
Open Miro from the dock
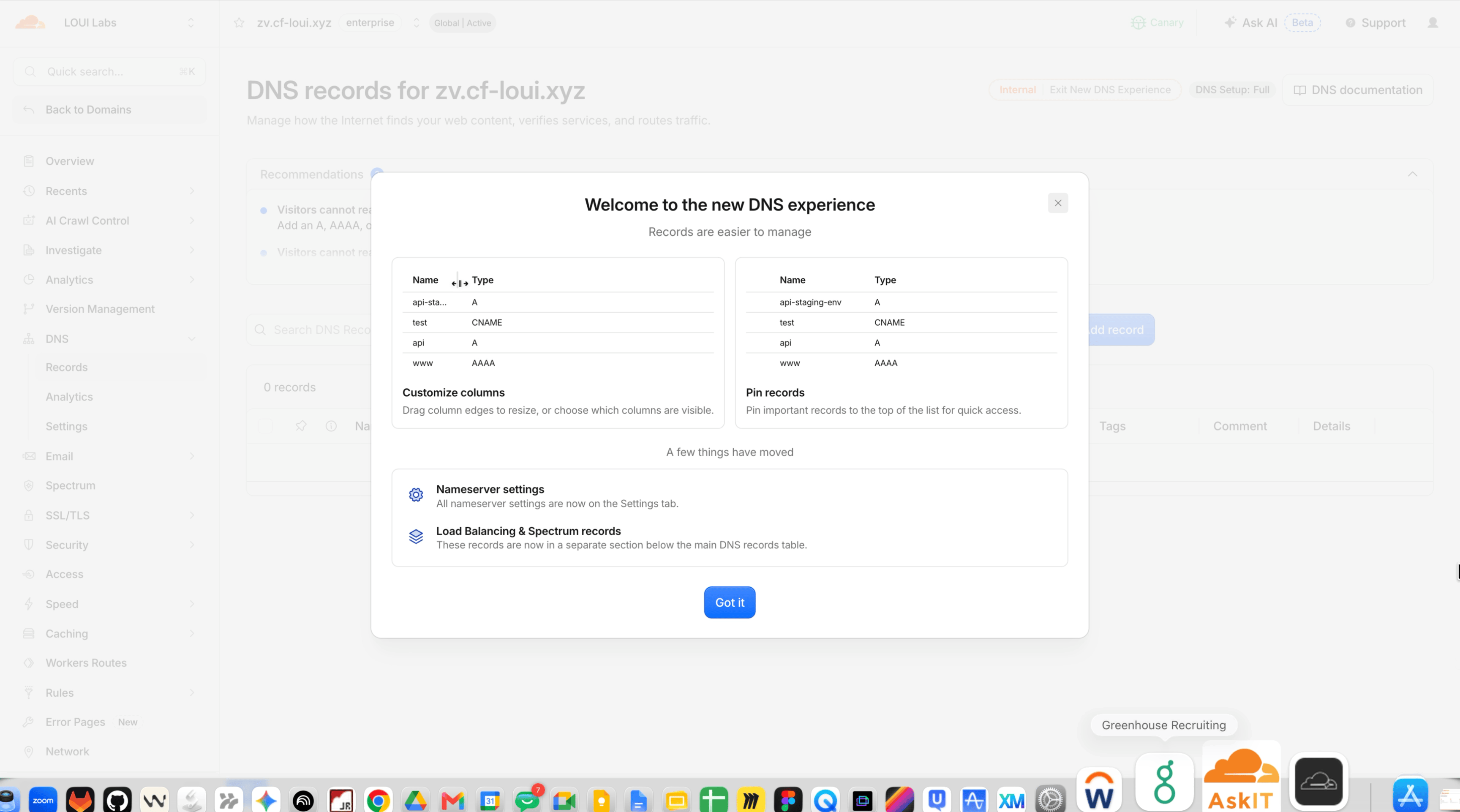(x=750, y=799)
